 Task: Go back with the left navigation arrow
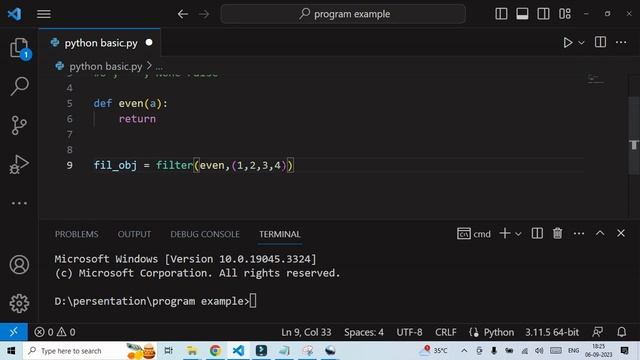click(183, 14)
